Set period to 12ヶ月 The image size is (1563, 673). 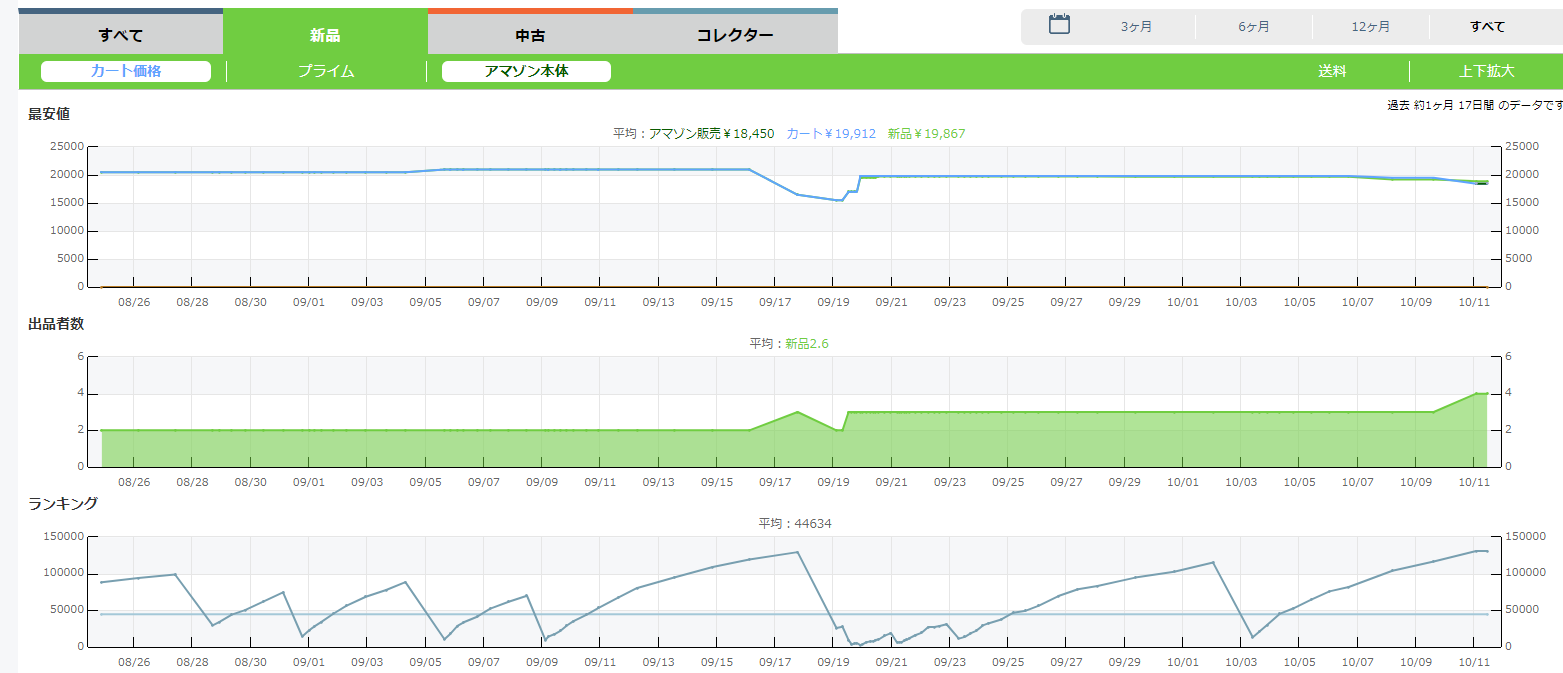click(x=1370, y=27)
